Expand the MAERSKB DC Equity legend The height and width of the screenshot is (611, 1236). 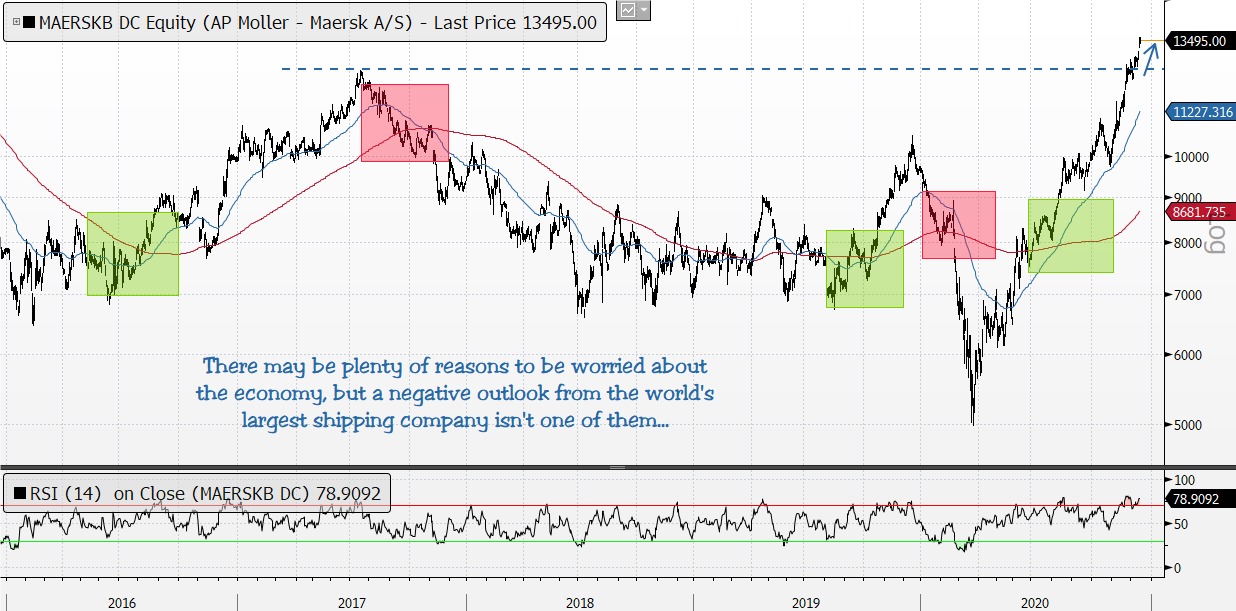[x=14, y=24]
